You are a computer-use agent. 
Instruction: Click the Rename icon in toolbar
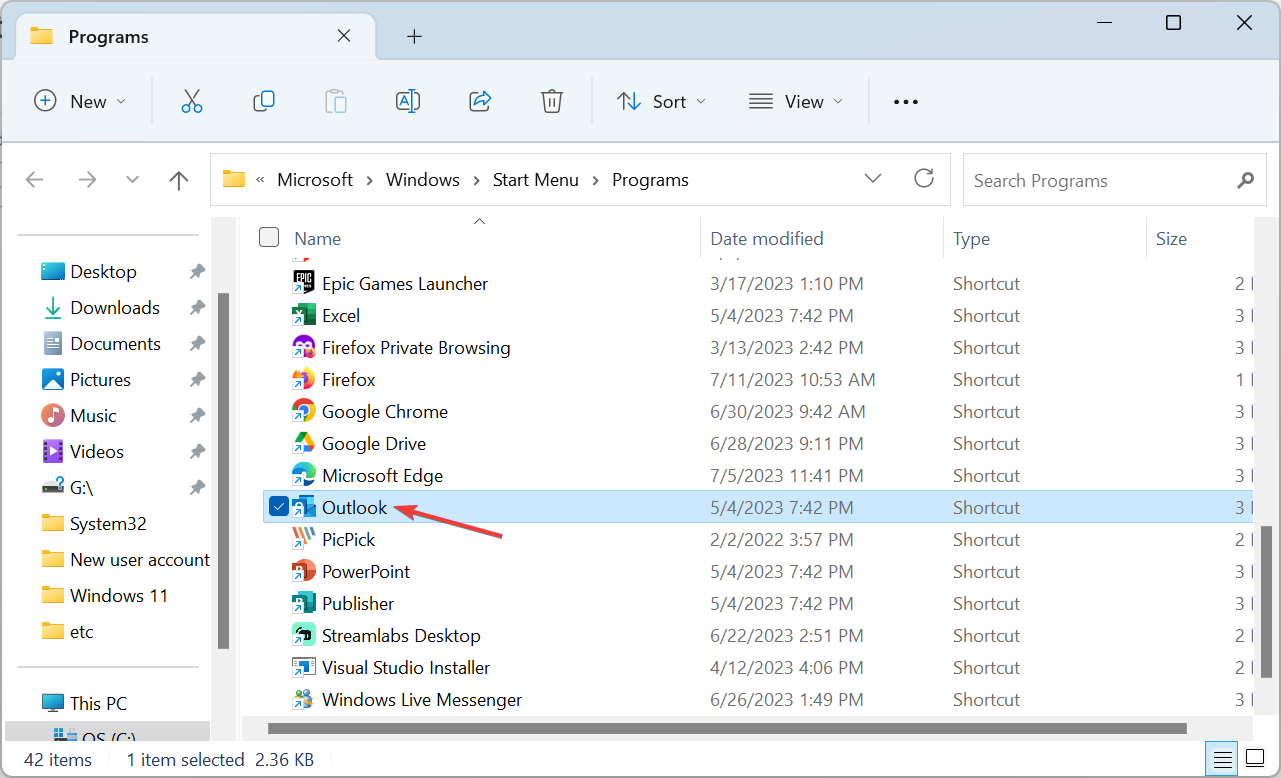point(408,101)
